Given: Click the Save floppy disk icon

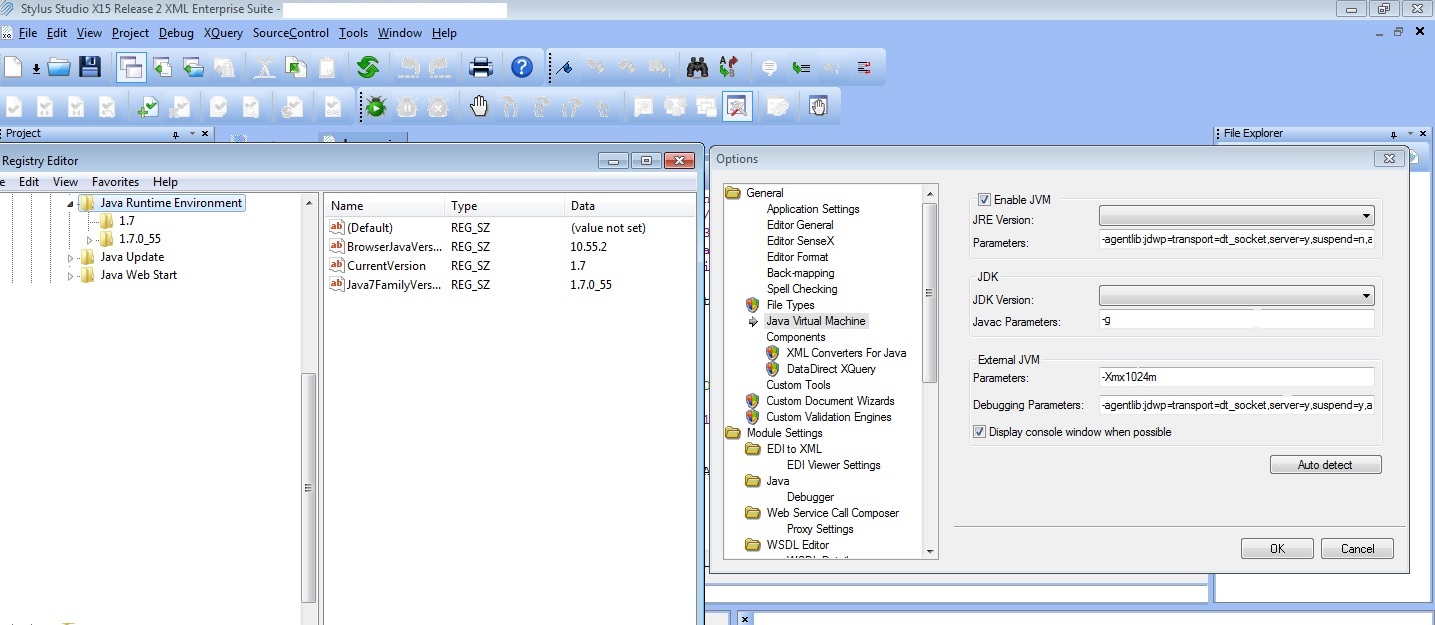Looking at the screenshot, I should point(90,68).
